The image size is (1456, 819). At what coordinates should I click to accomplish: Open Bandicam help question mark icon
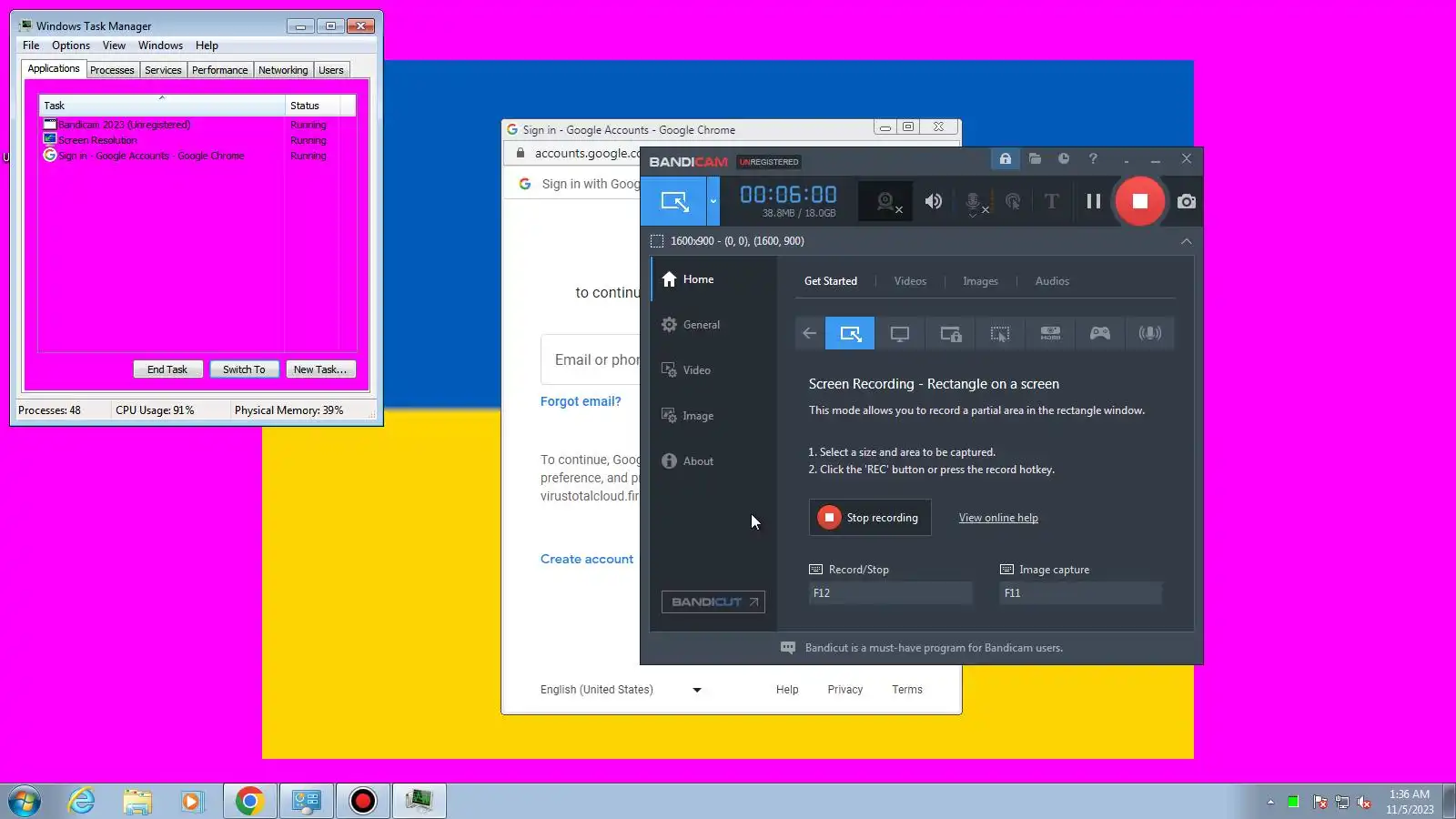(x=1093, y=159)
